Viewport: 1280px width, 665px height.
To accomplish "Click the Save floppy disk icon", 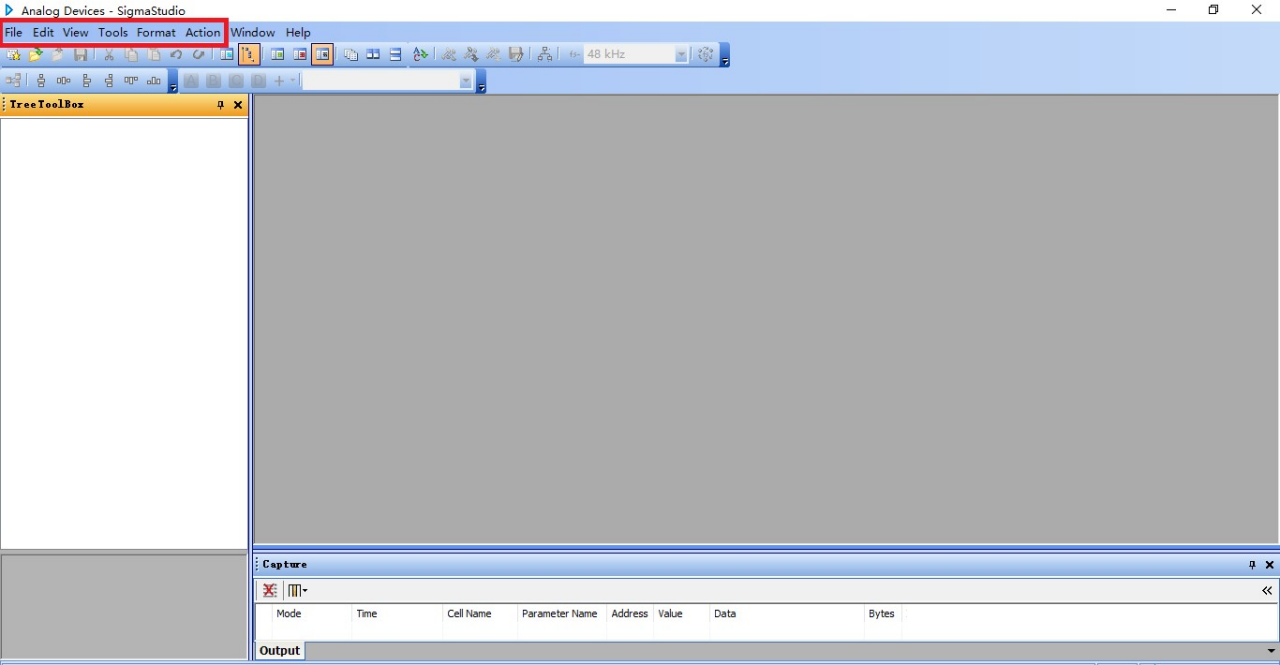I will point(81,55).
